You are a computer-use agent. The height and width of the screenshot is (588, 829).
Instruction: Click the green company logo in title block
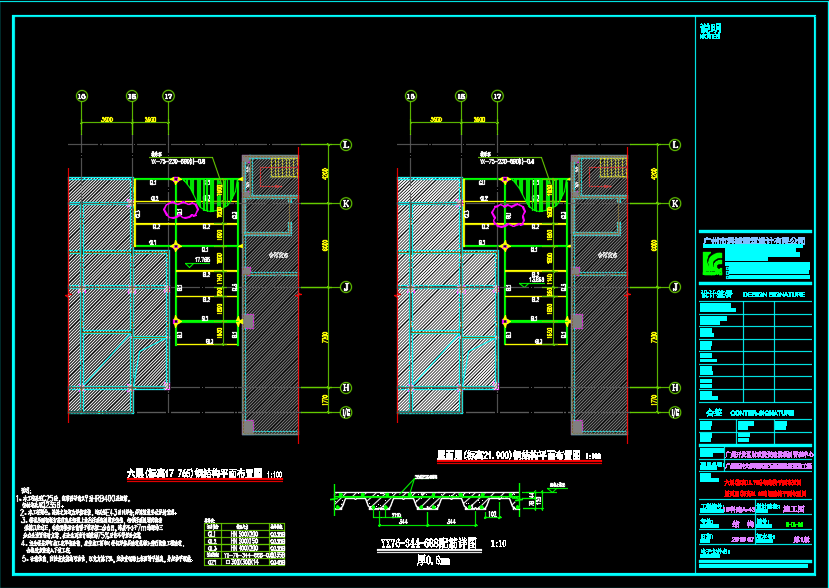712,263
